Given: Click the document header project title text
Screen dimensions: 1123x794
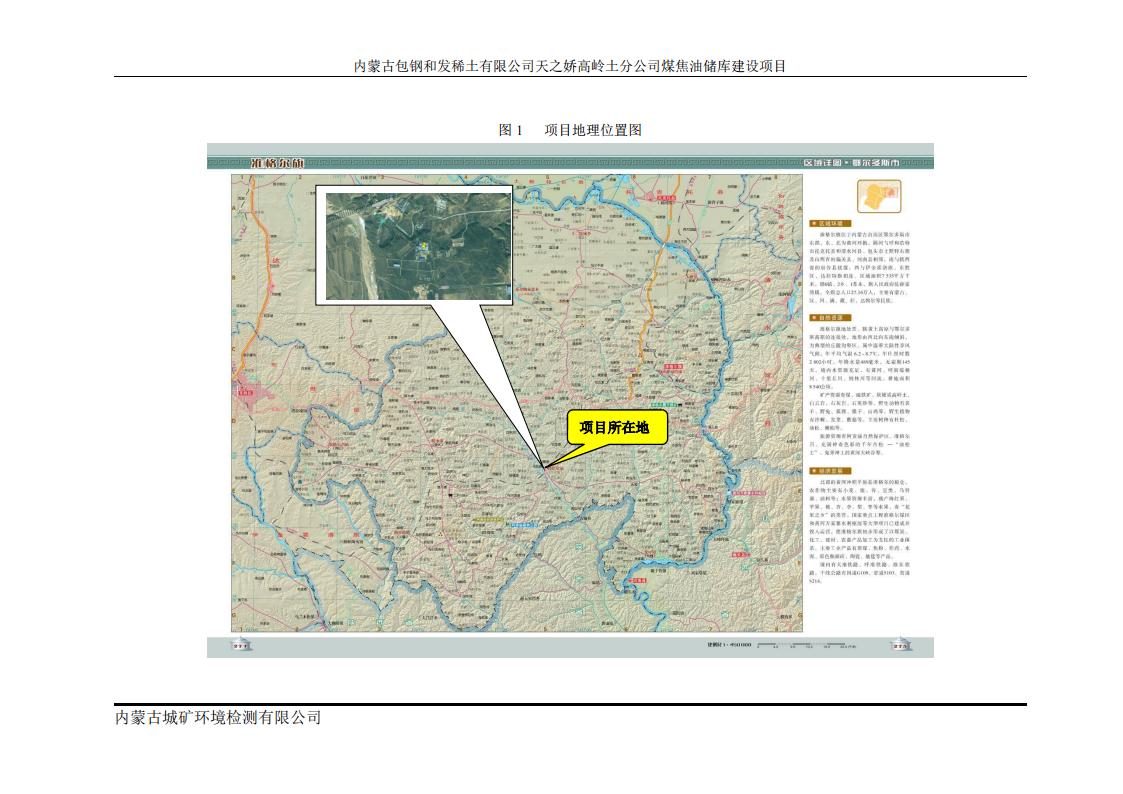Looking at the screenshot, I should tap(570, 66).
